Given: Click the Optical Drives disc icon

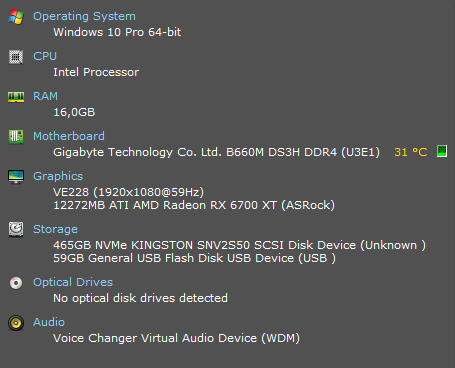Looking at the screenshot, I should coord(16,283).
